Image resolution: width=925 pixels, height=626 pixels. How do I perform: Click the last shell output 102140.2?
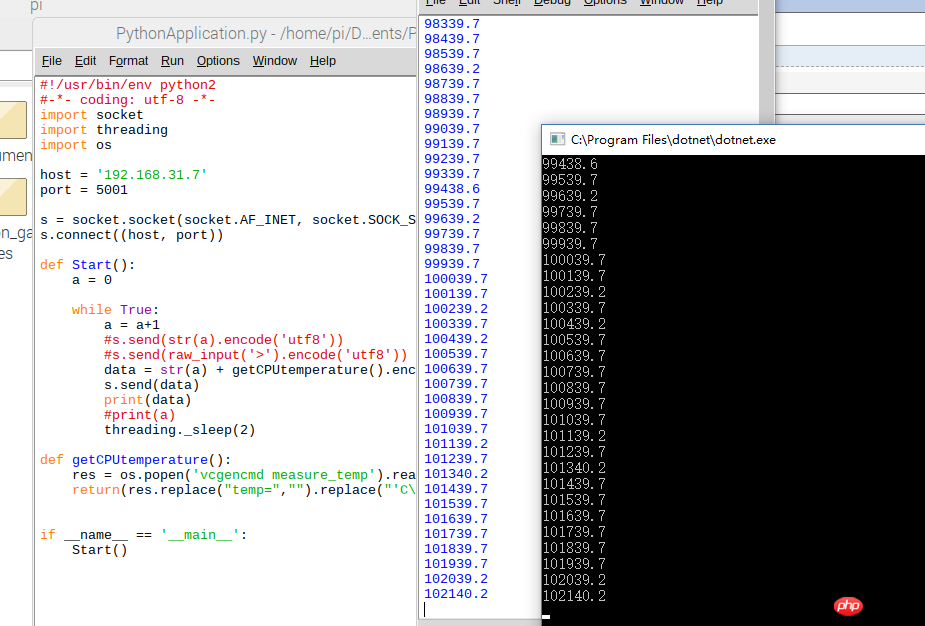click(456, 594)
